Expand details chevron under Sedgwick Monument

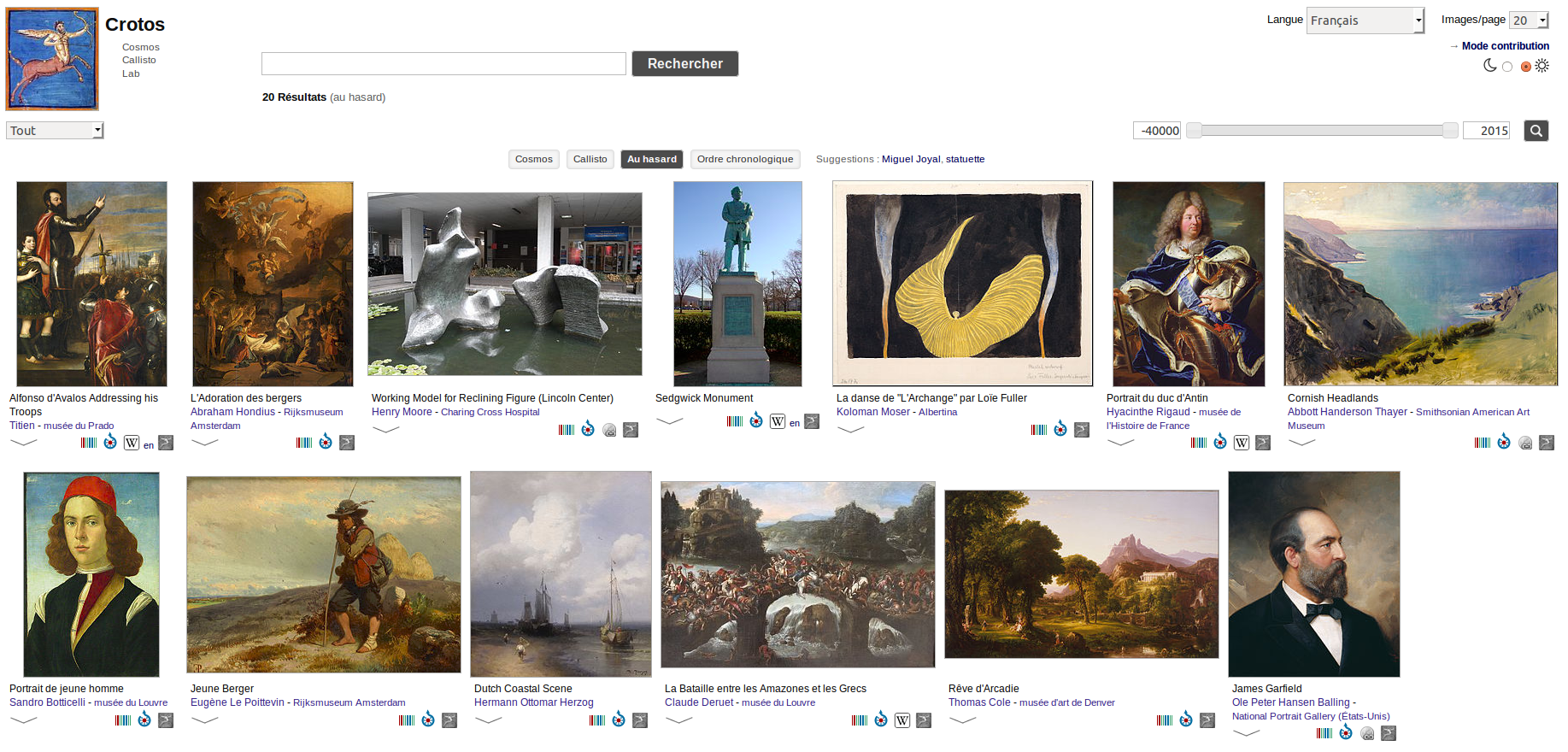click(670, 420)
